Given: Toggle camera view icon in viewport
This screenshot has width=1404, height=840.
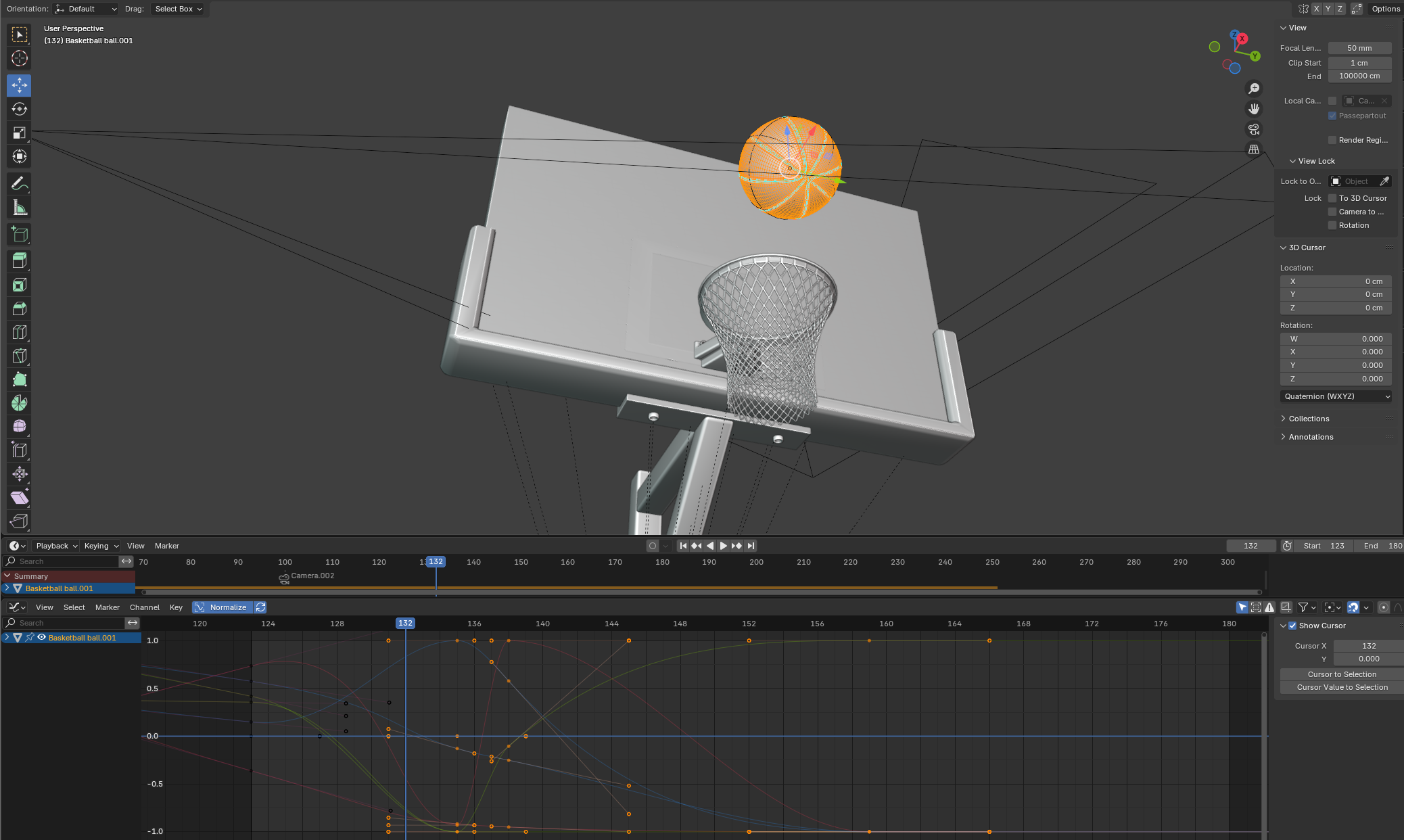Looking at the screenshot, I should point(1254,129).
